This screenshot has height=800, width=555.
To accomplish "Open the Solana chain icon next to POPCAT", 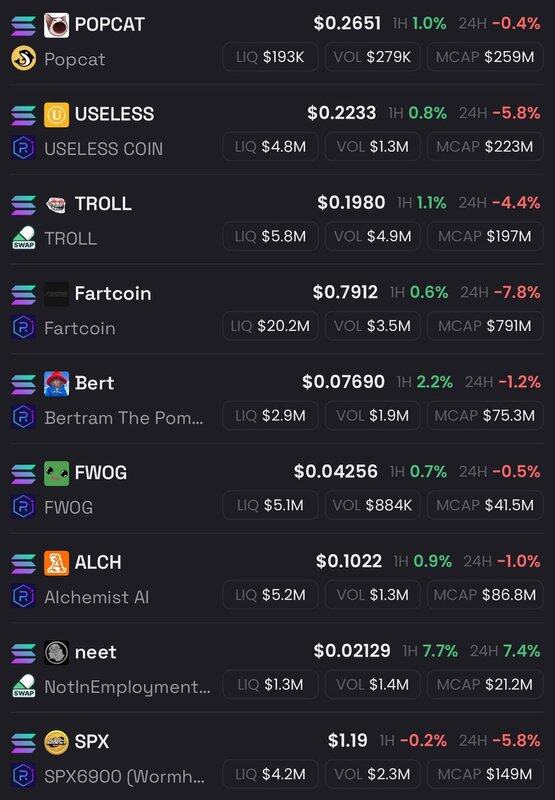I will [23, 26].
